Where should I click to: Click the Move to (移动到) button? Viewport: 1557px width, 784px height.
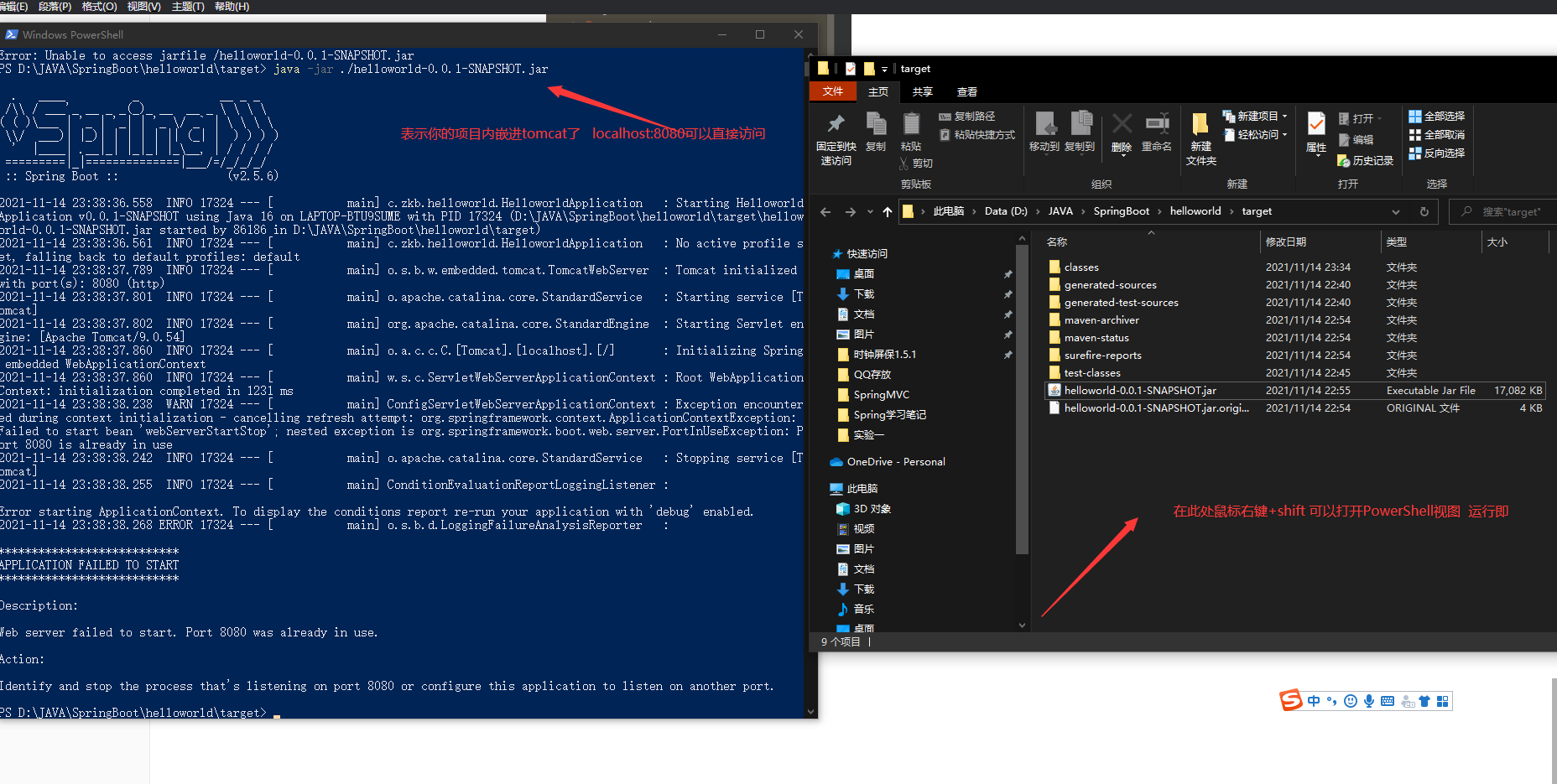tap(1044, 132)
